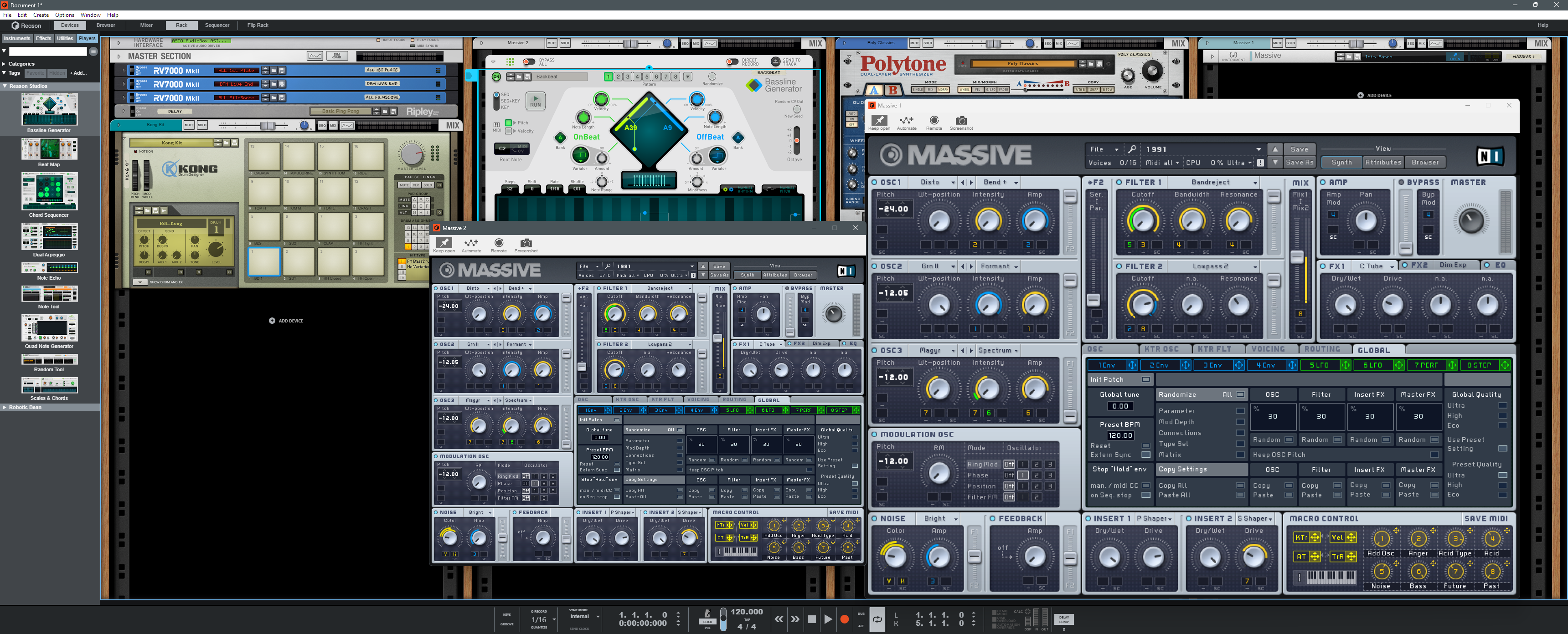Mute the Kong Kit mix channel
This screenshot has height=634, width=1568.
tap(189, 125)
